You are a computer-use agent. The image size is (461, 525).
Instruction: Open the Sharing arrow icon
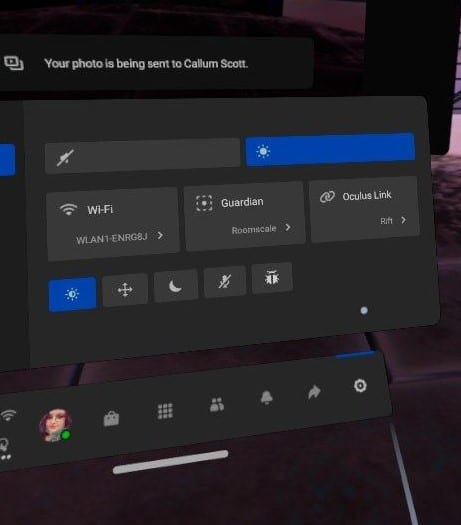(x=314, y=392)
